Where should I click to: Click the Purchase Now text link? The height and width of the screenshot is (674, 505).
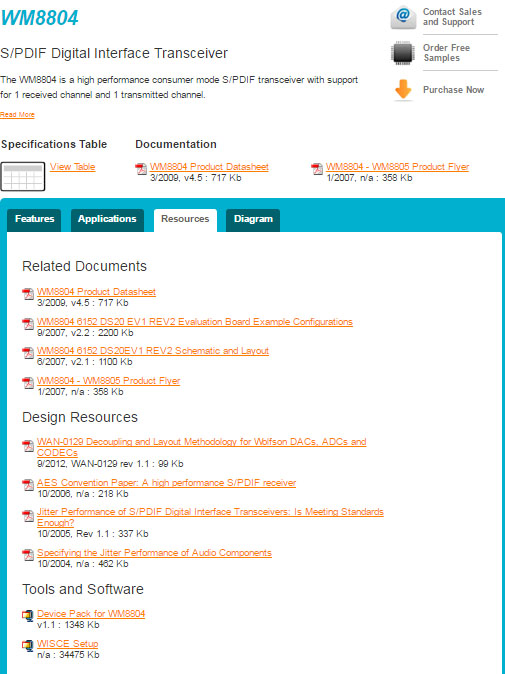(x=453, y=90)
